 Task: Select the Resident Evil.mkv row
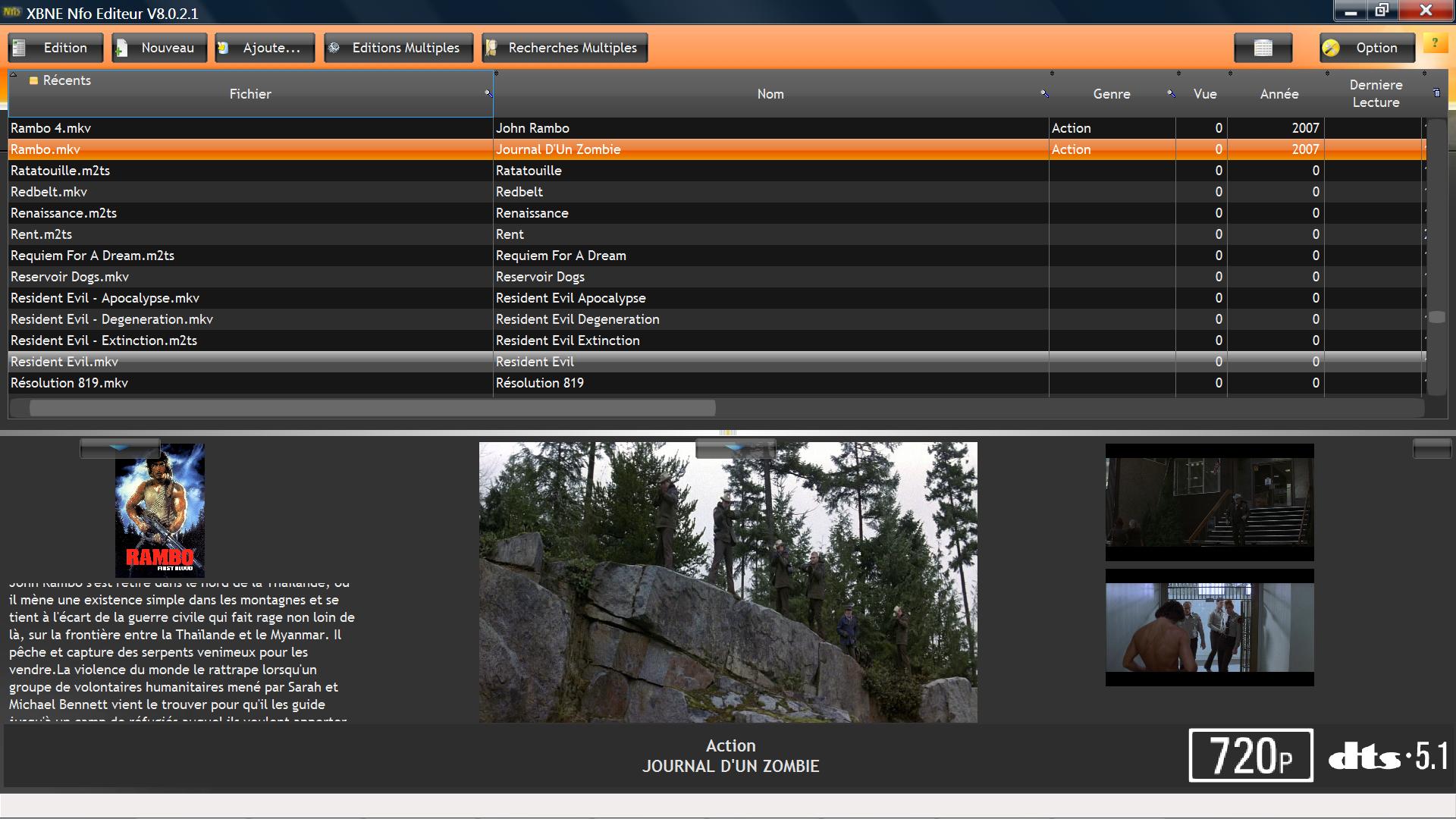tap(717, 362)
